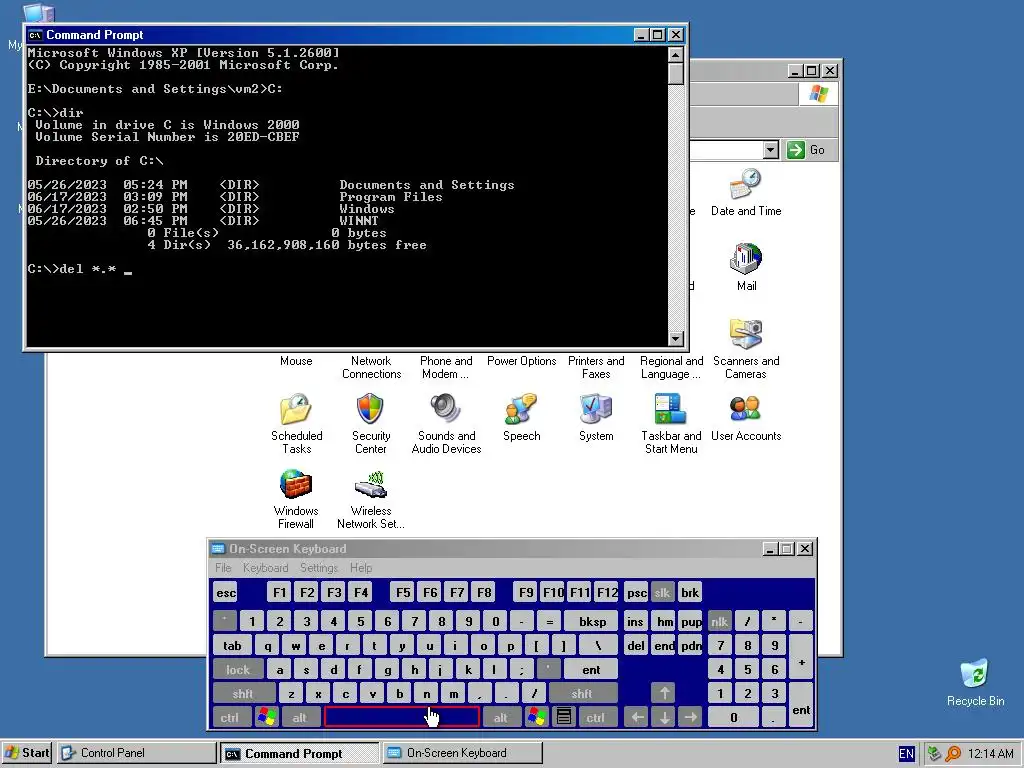
Task: Click the space bar on On-Screen Keyboard
Action: click(402, 717)
